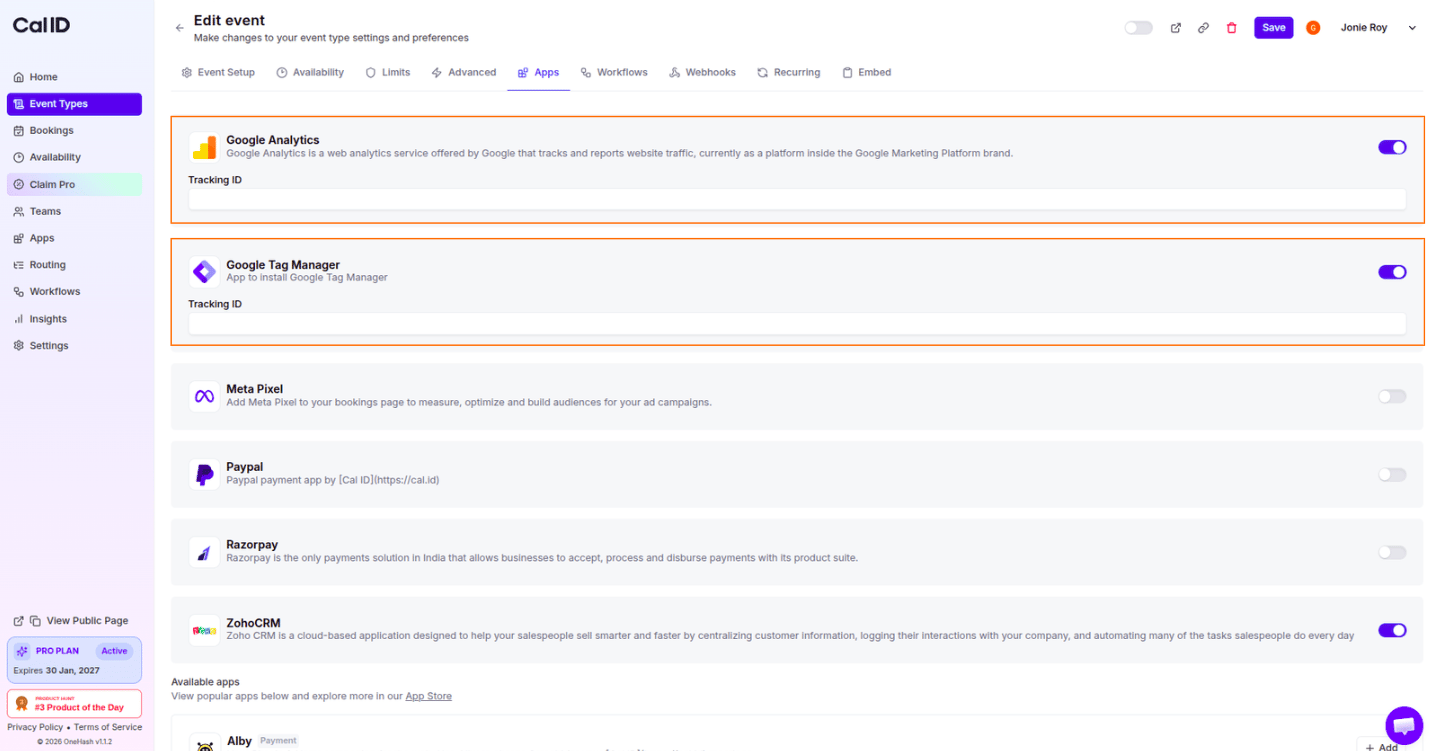The height and width of the screenshot is (751, 1432).
Task: Click the Meta Pixel app icon
Action: click(x=204, y=396)
